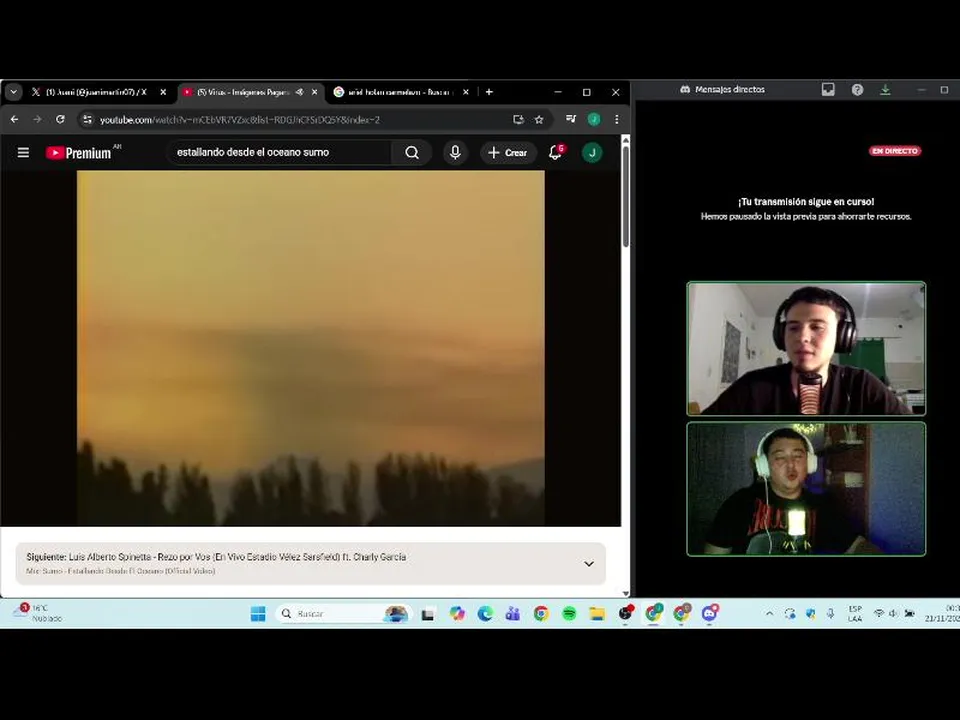
Task: Open Mensajes directos in Discord
Action: pos(722,89)
